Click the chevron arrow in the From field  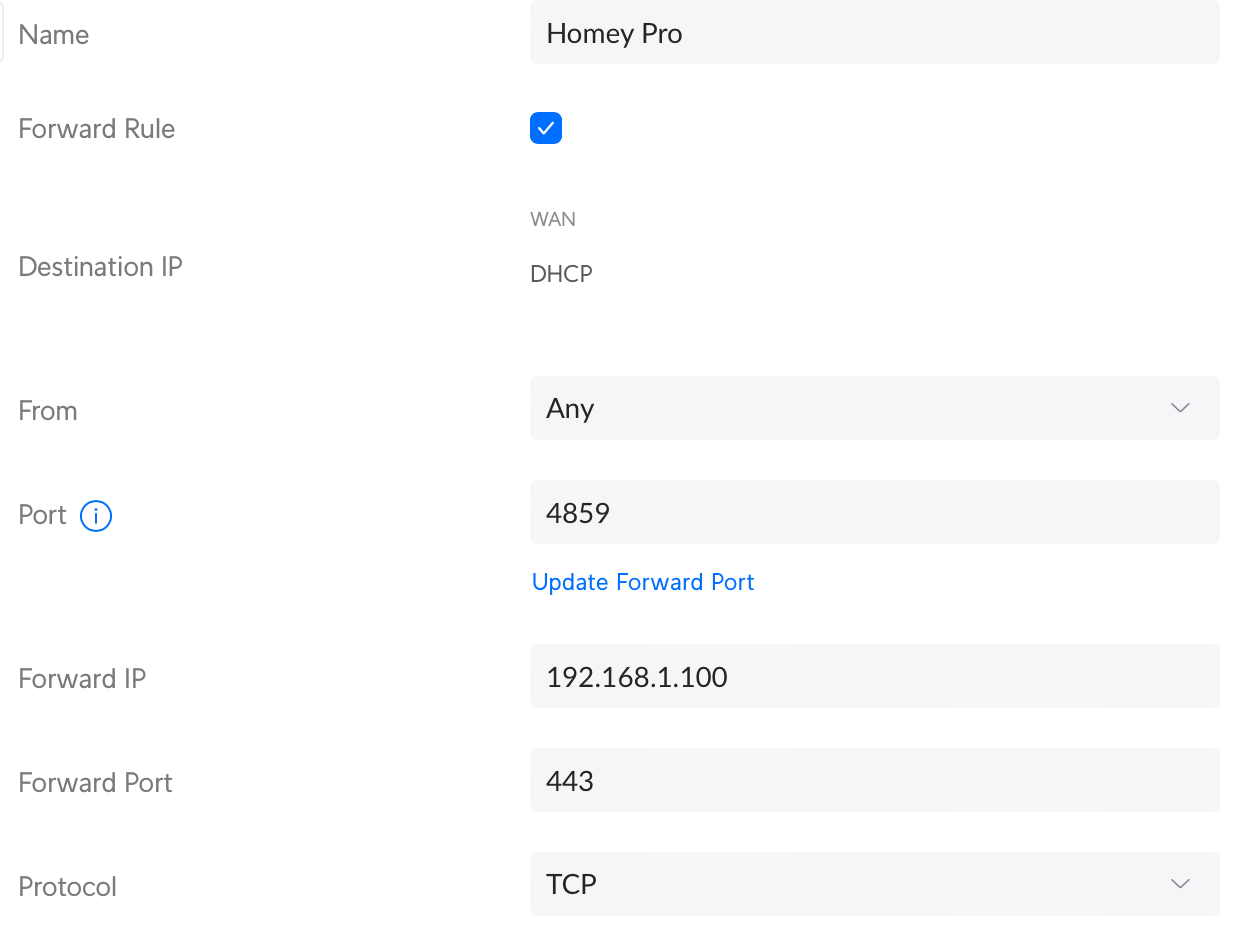1180,408
